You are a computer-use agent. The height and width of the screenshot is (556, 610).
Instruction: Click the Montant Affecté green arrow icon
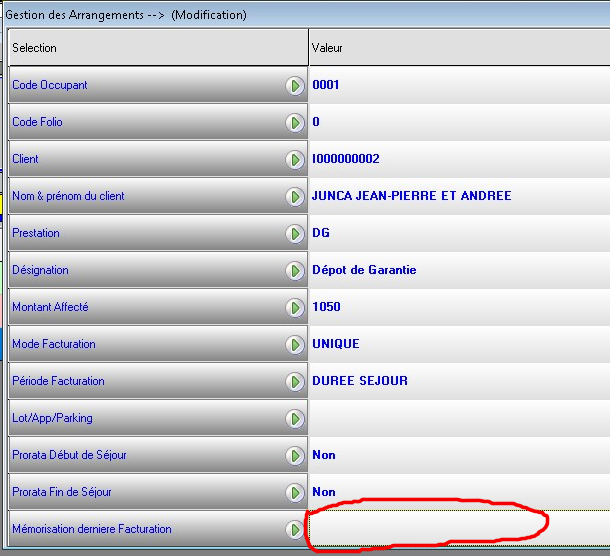click(x=295, y=307)
